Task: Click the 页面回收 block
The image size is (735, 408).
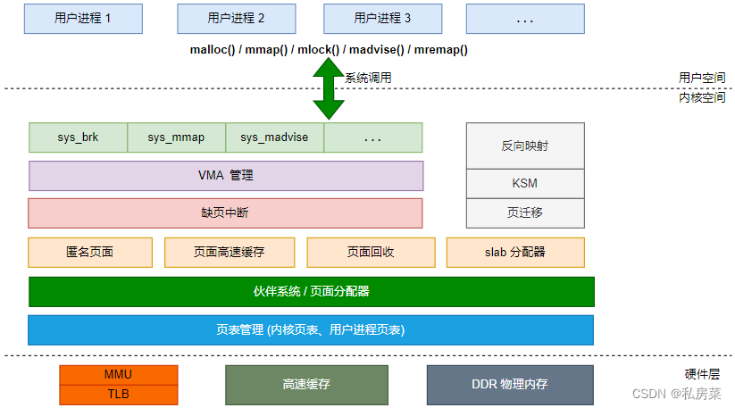Action: [x=371, y=252]
